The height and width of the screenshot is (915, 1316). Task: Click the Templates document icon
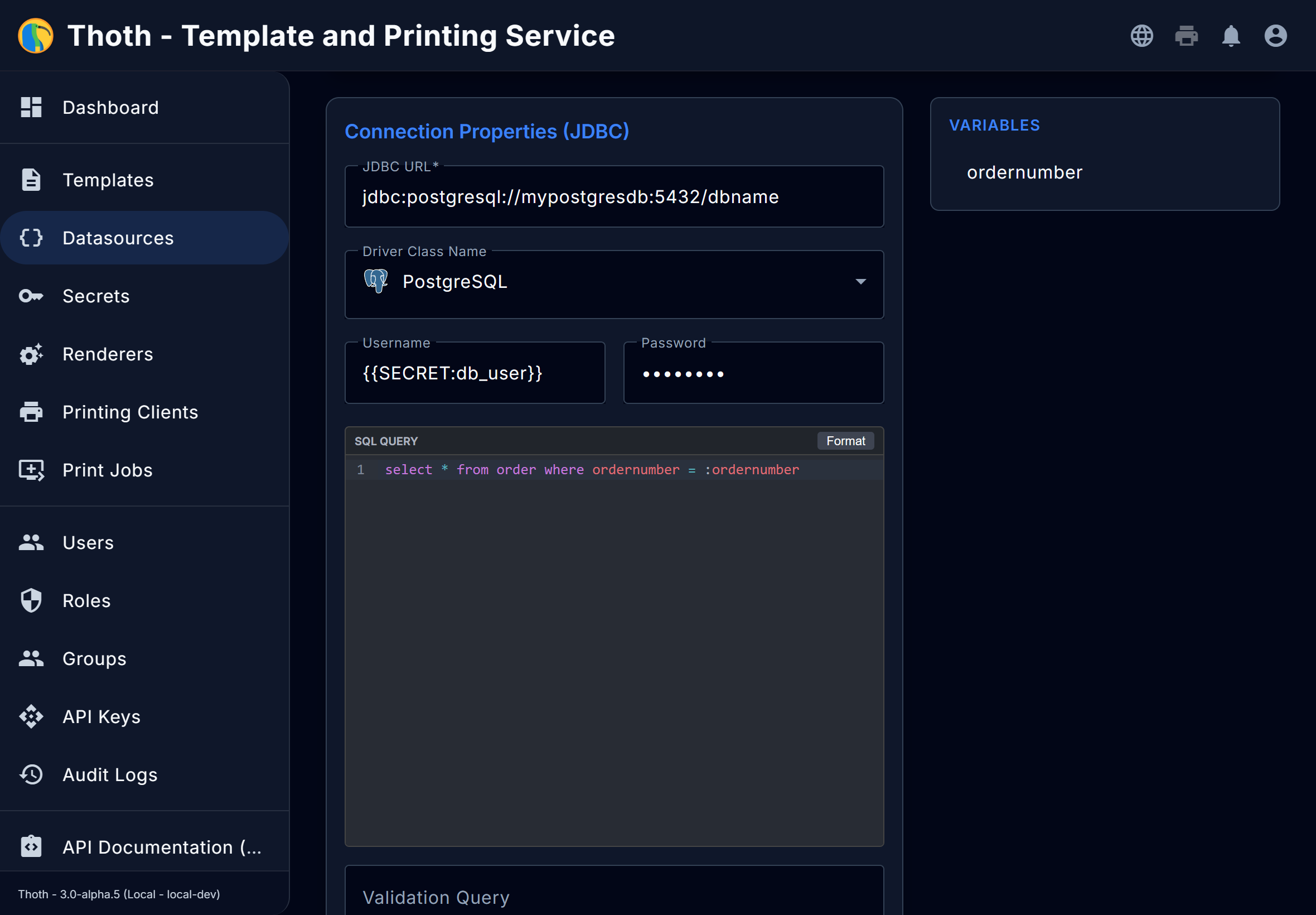(x=31, y=180)
